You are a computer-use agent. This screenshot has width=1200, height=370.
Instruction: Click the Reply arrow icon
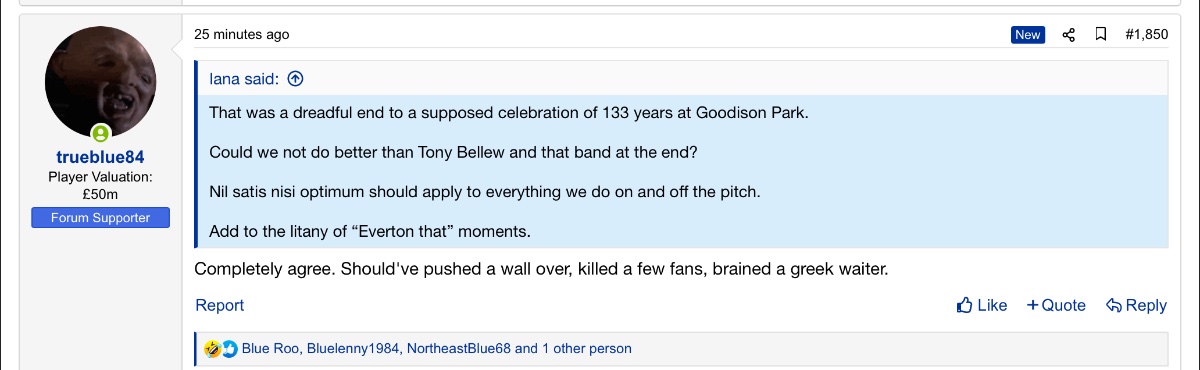(x=1113, y=305)
